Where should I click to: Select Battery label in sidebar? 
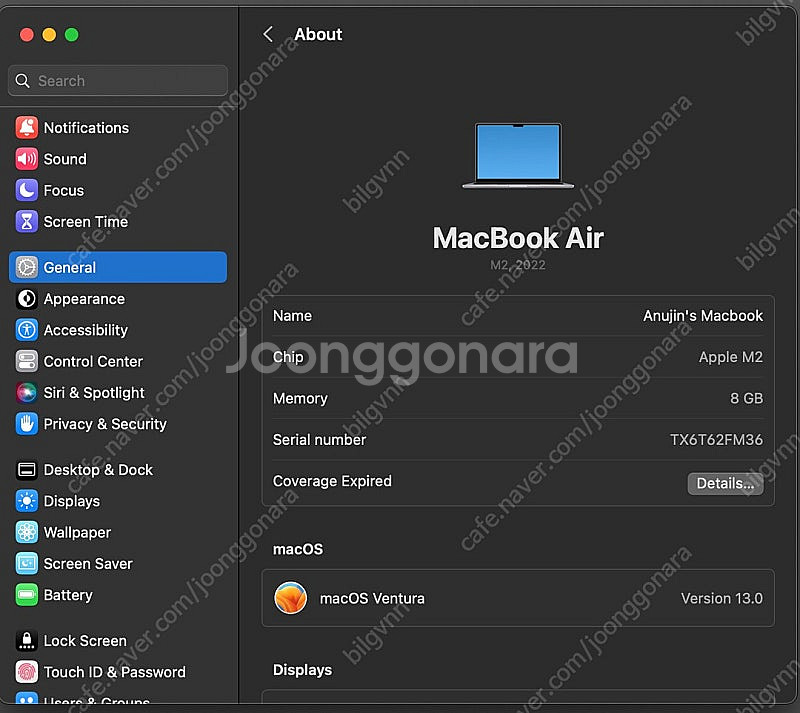coord(68,595)
